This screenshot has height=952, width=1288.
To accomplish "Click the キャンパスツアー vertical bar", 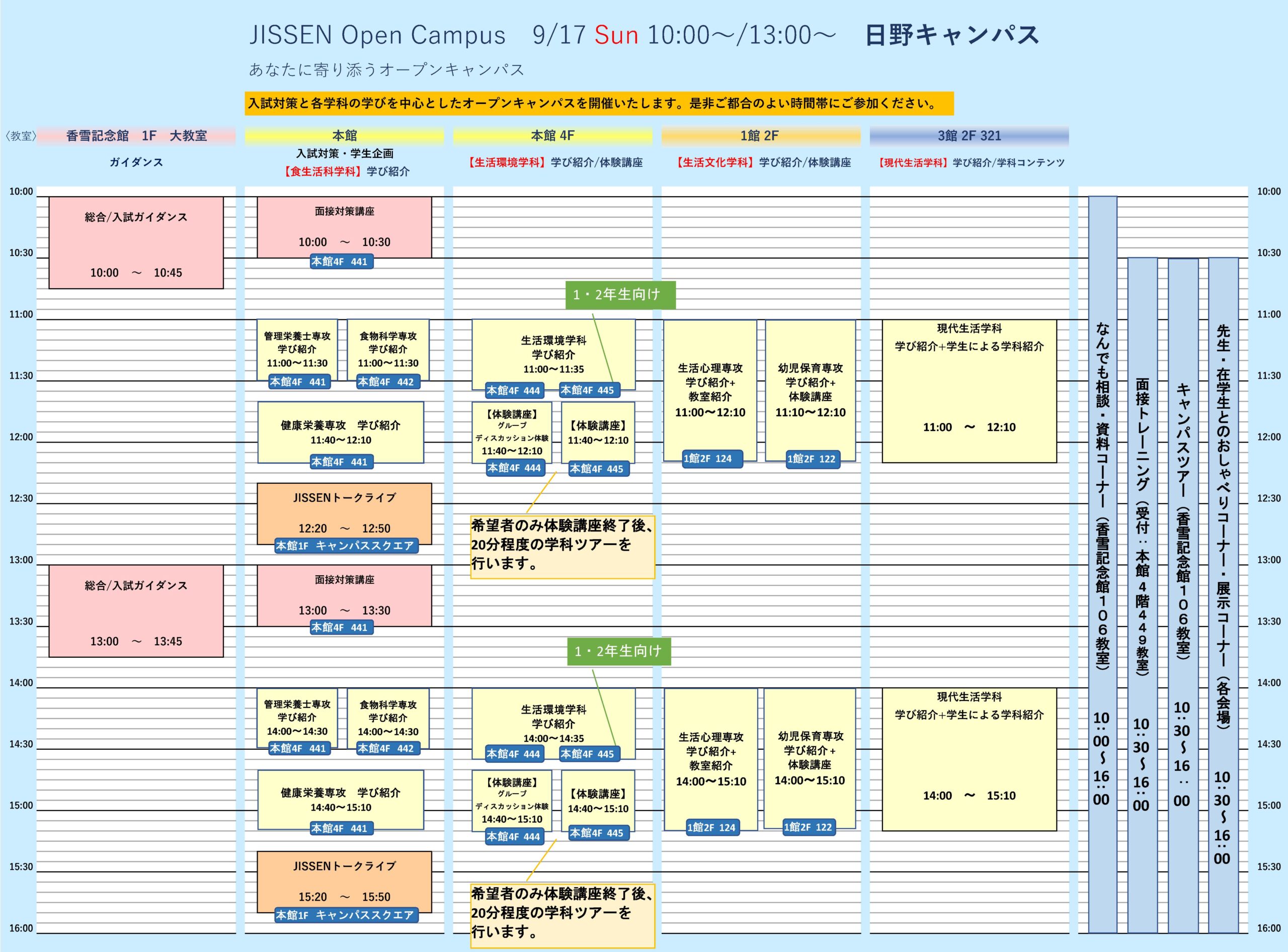I will pos(1183,595).
